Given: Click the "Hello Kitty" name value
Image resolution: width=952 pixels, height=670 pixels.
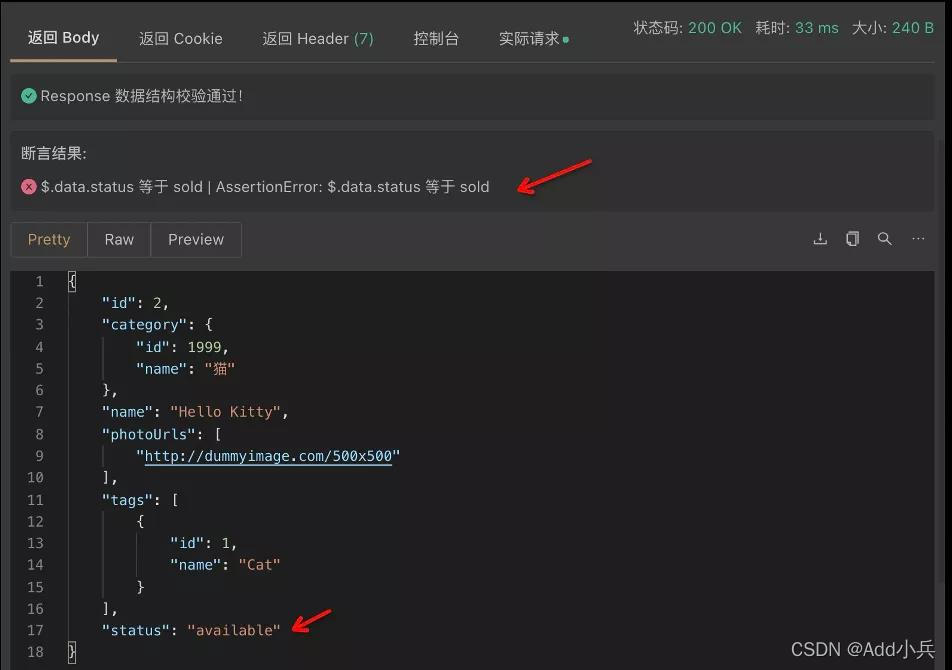Looking at the screenshot, I should (x=225, y=412).
